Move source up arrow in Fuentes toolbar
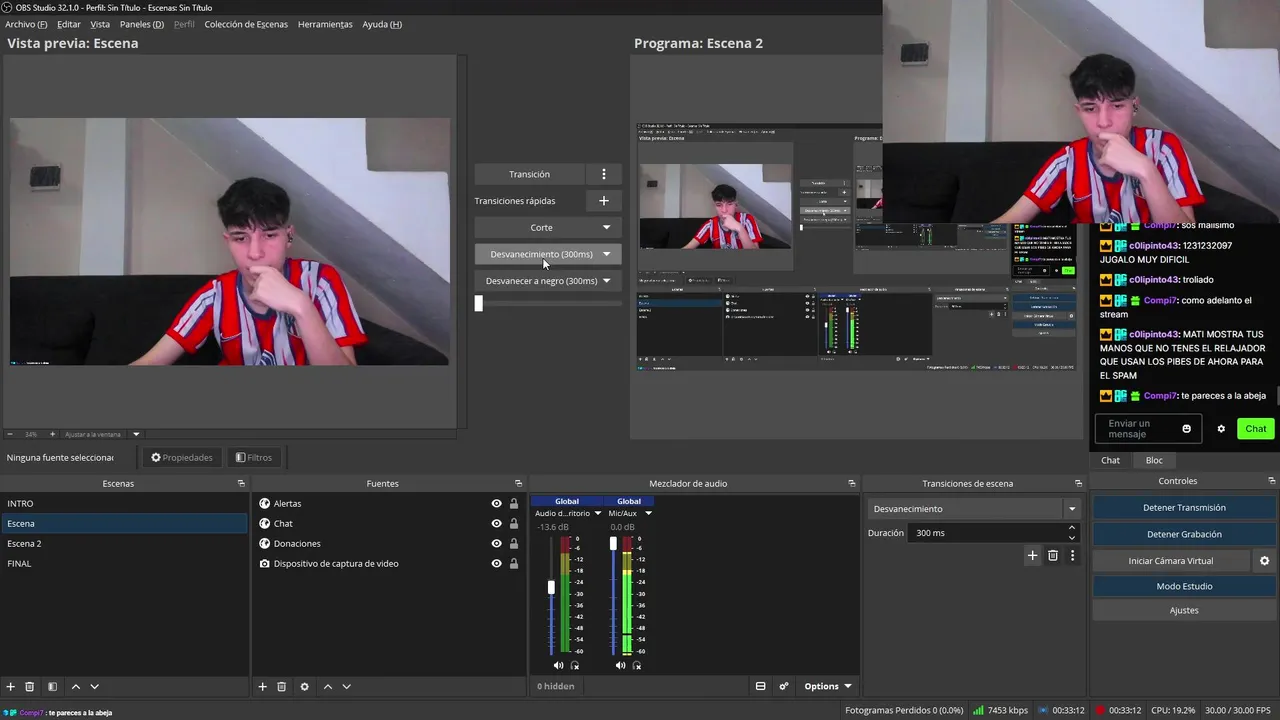Screen dimensions: 1280x720 pos(327,686)
